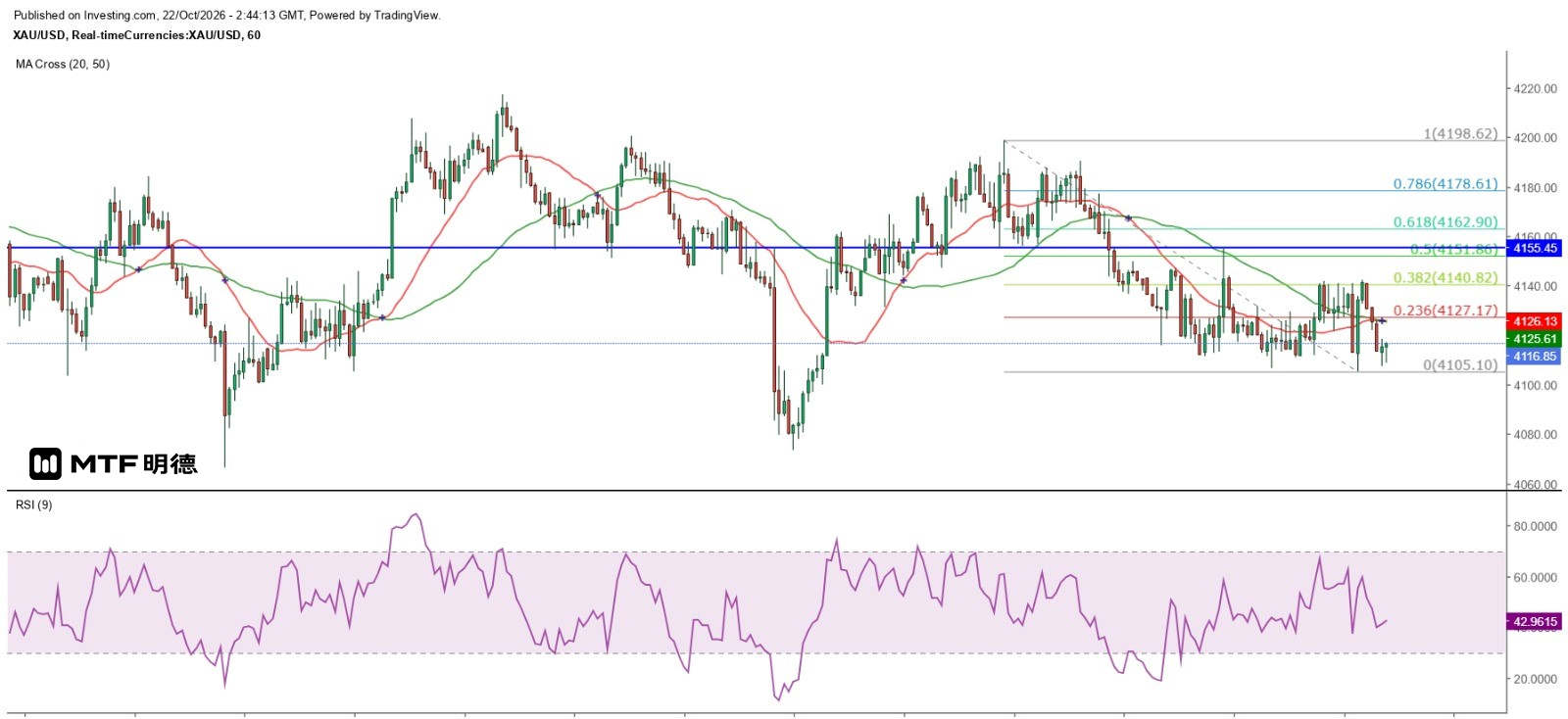Click the 20.0000 RSI axis label
The width and height of the screenshot is (1568, 719).
(1536, 678)
